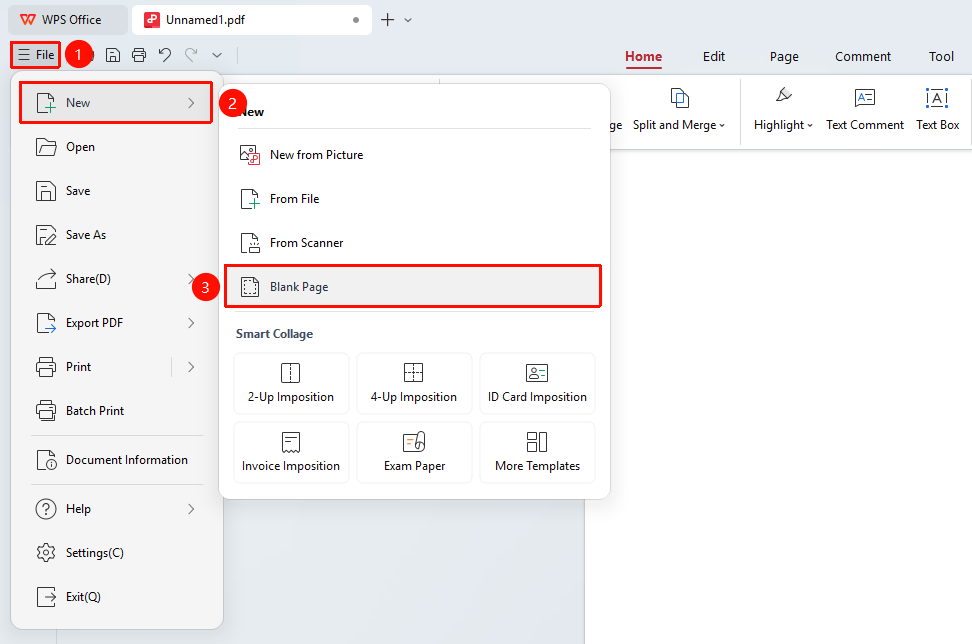The image size is (972, 644).
Task: Switch to the Home ribbon tab
Action: click(643, 56)
